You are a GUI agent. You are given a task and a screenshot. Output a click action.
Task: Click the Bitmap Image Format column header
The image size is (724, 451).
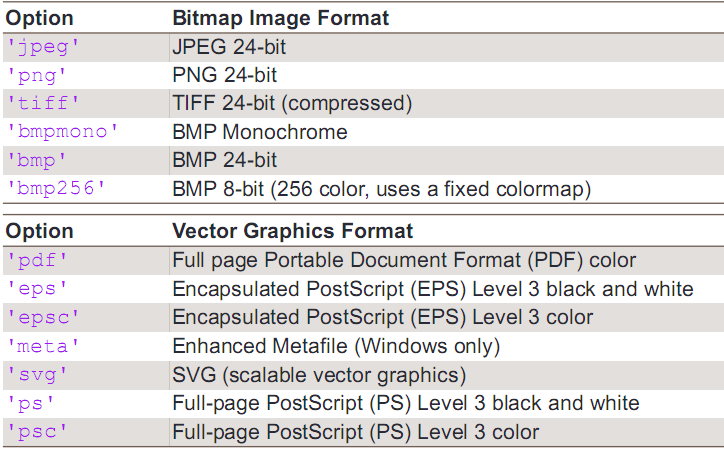point(281,18)
